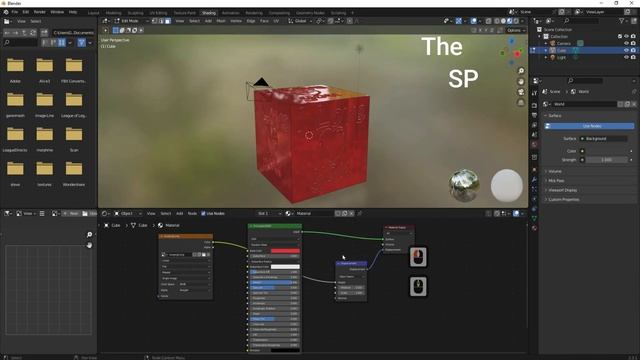
Task: Select the Camera row in outliner
Action: click(563, 43)
